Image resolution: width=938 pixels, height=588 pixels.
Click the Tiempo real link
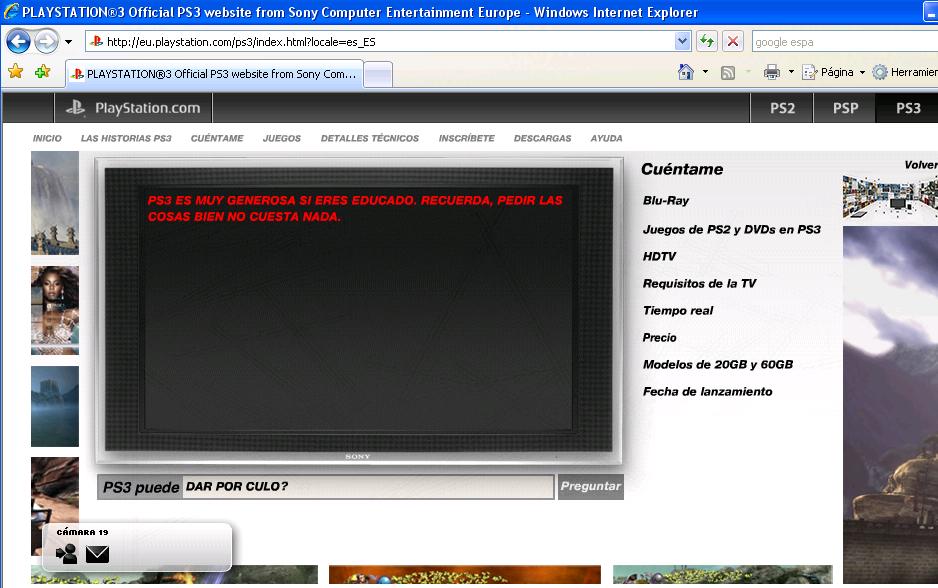pos(678,310)
